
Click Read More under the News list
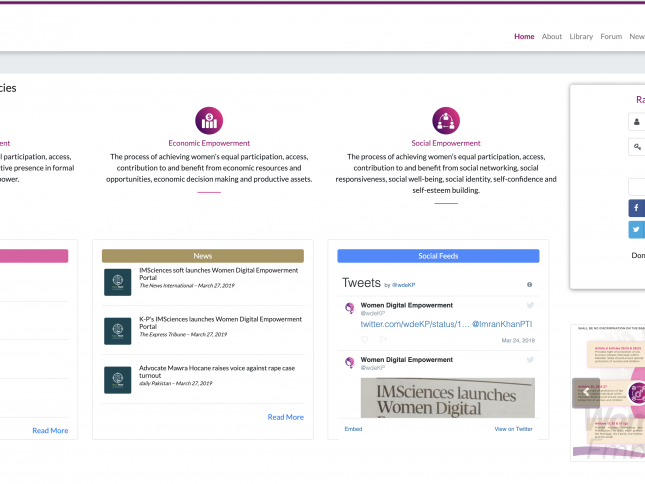coord(285,417)
